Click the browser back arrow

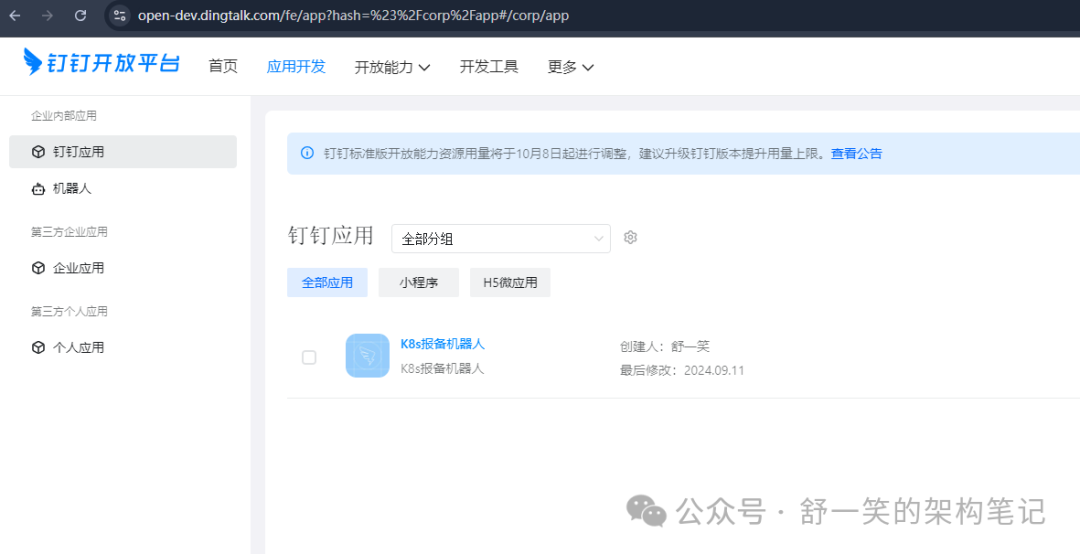tap(15, 15)
